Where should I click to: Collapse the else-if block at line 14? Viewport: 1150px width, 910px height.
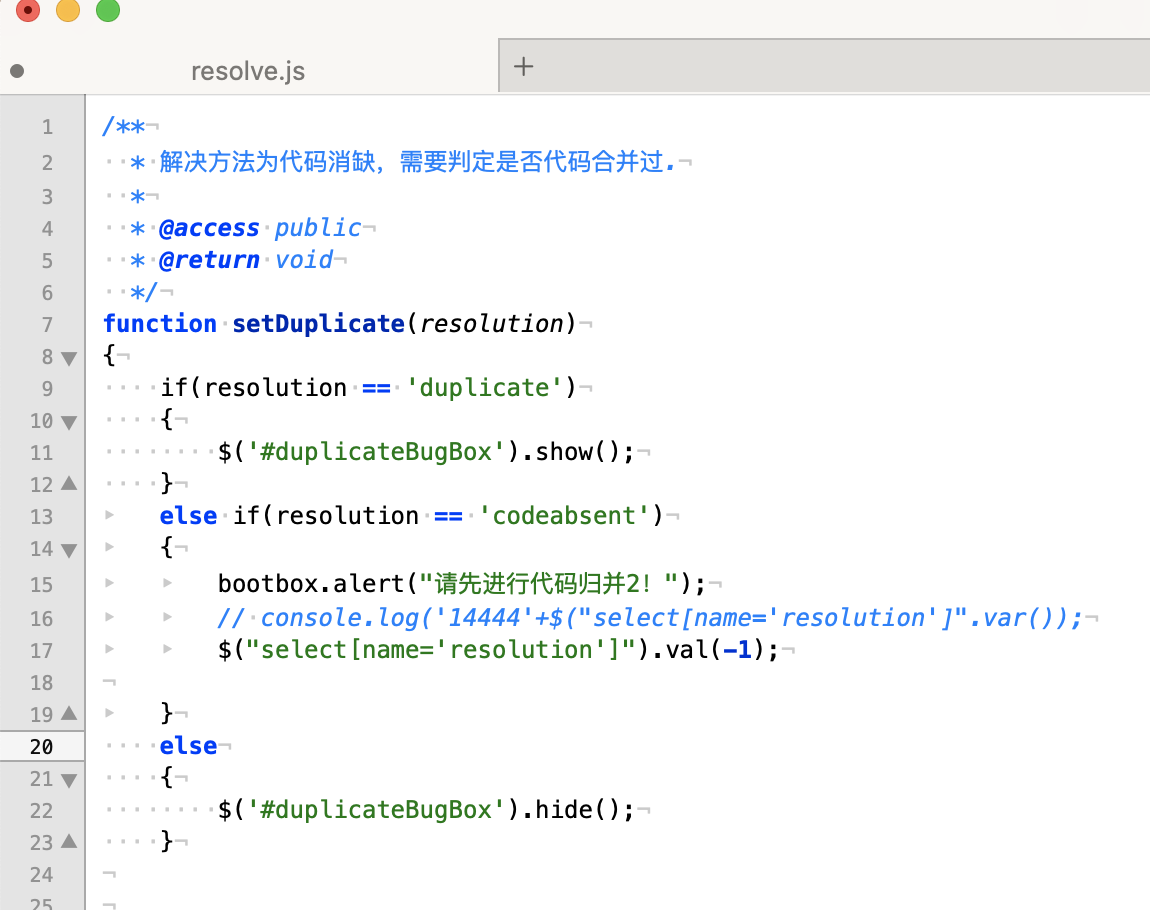(69, 549)
